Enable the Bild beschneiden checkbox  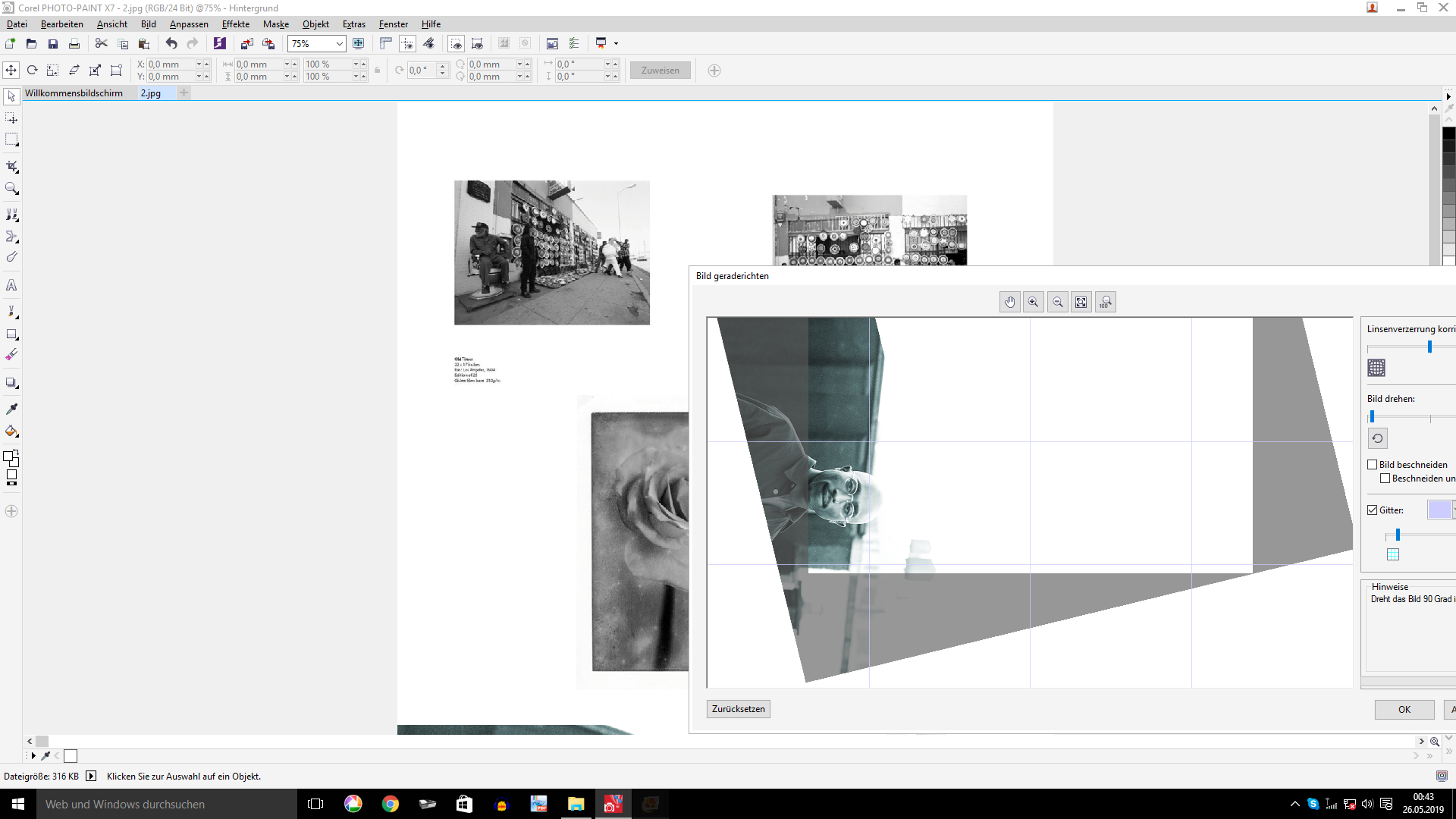coord(1372,465)
